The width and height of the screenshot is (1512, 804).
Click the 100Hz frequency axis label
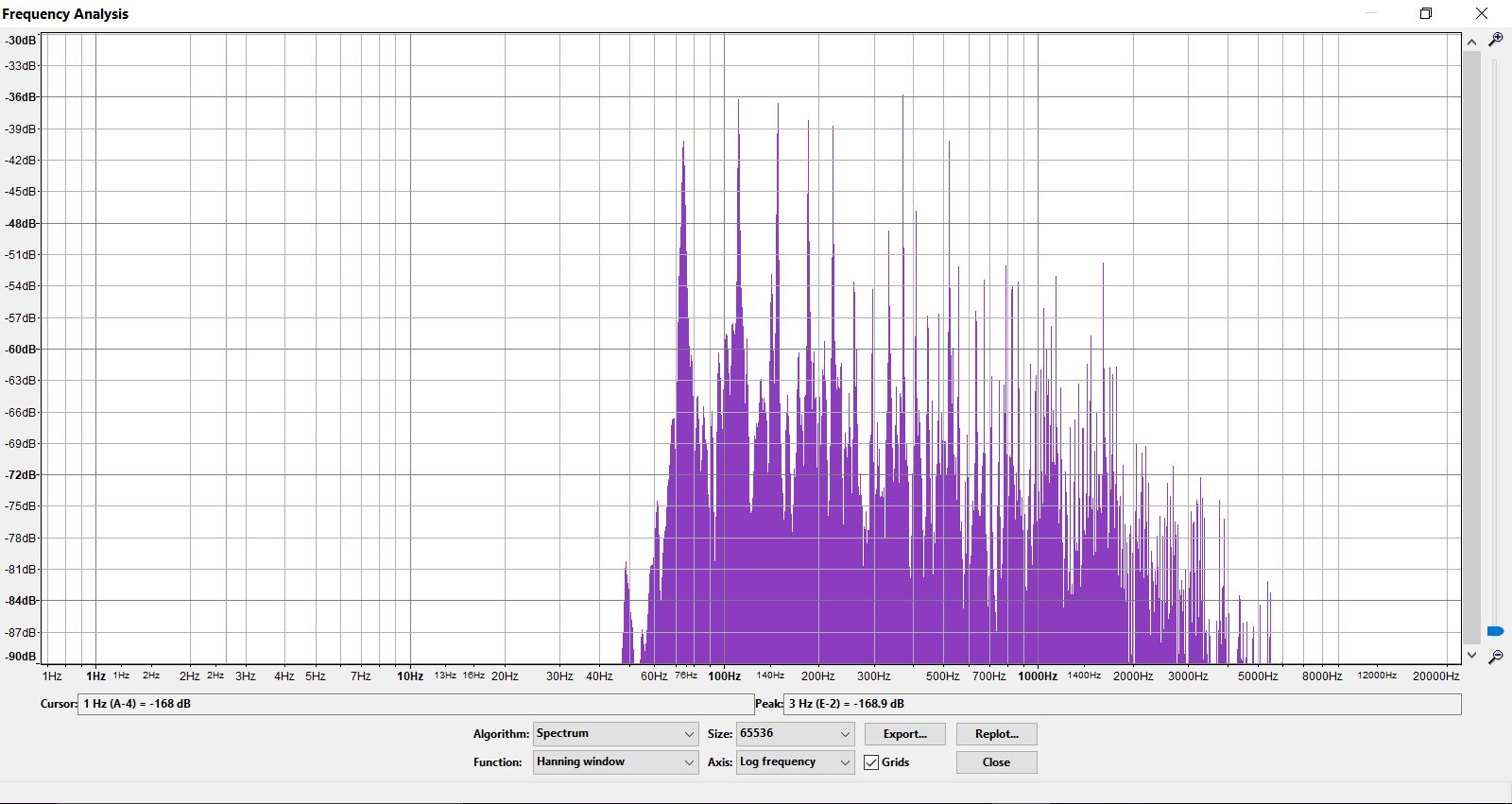coord(725,676)
